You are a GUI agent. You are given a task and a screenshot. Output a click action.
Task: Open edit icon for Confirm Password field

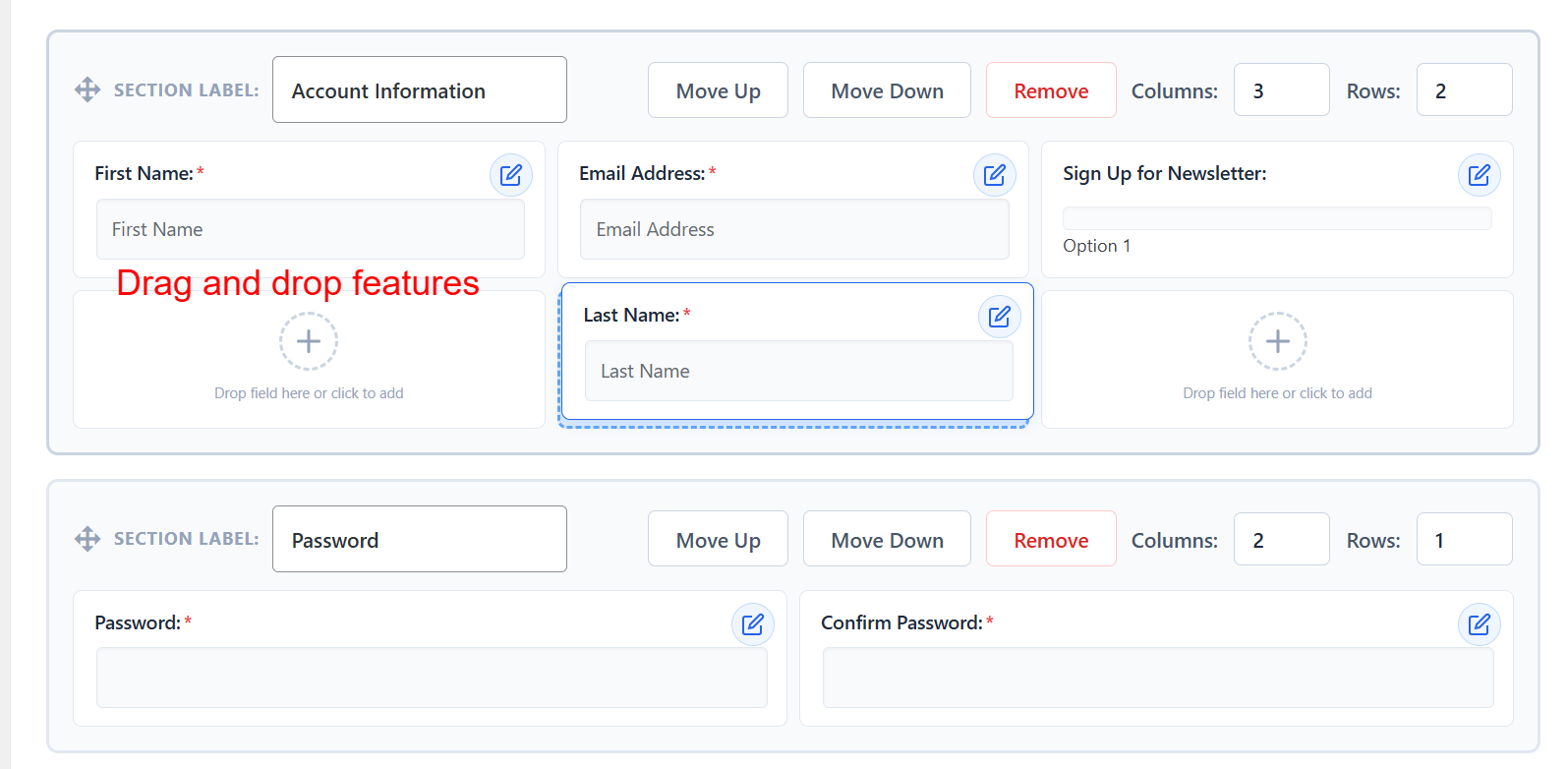pyautogui.click(x=1480, y=624)
